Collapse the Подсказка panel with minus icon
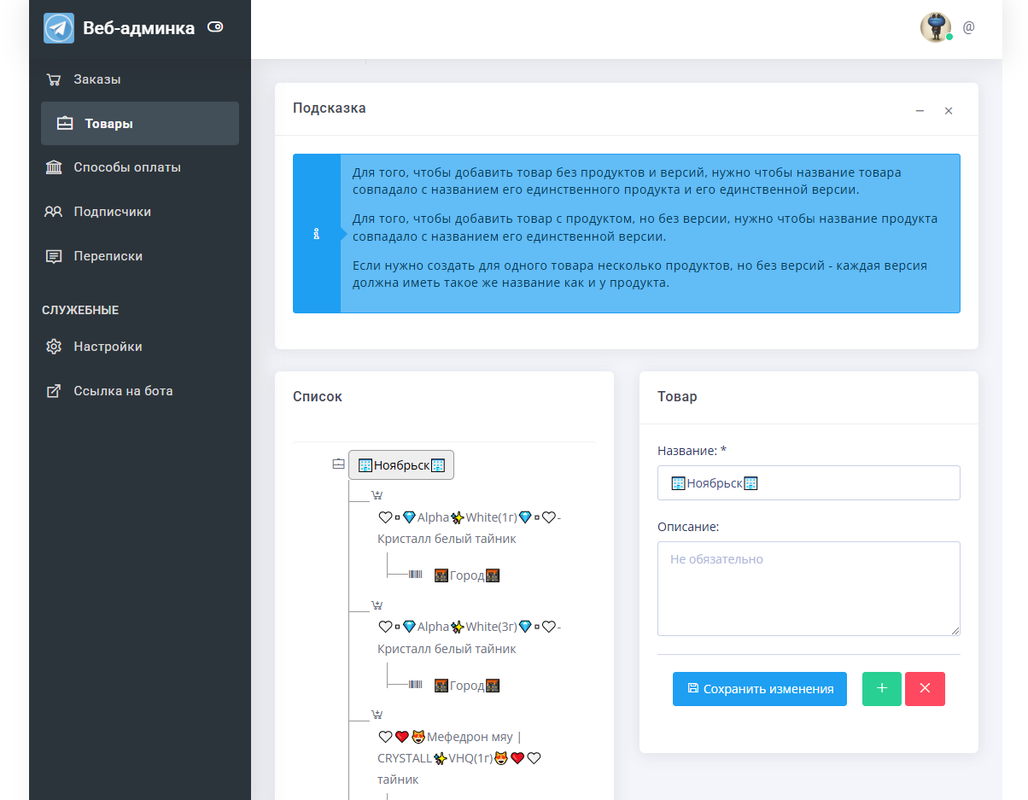The height and width of the screenshot is (800, 1028). coord(920,111)
